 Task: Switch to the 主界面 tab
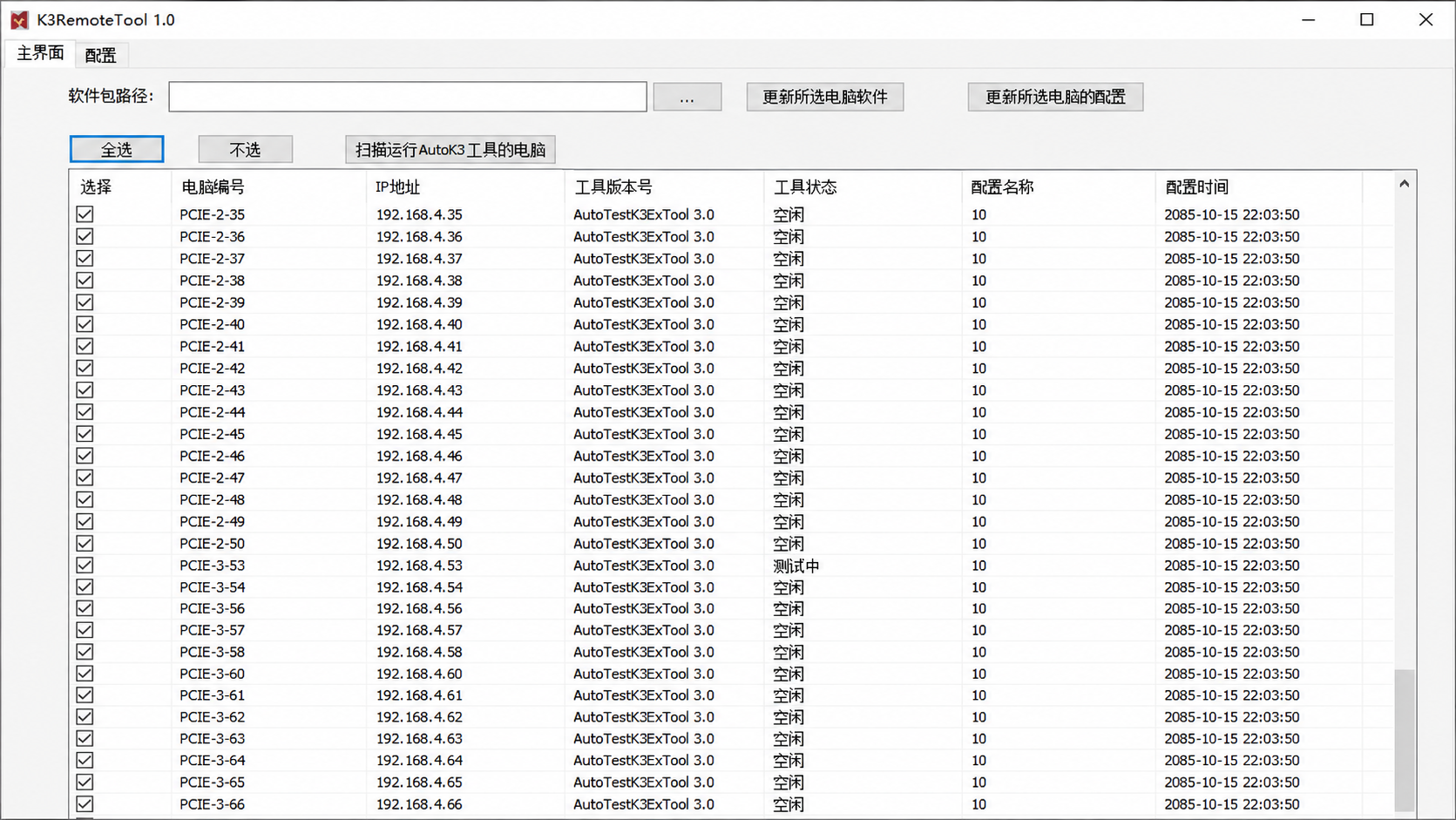(x=40, y=53)
